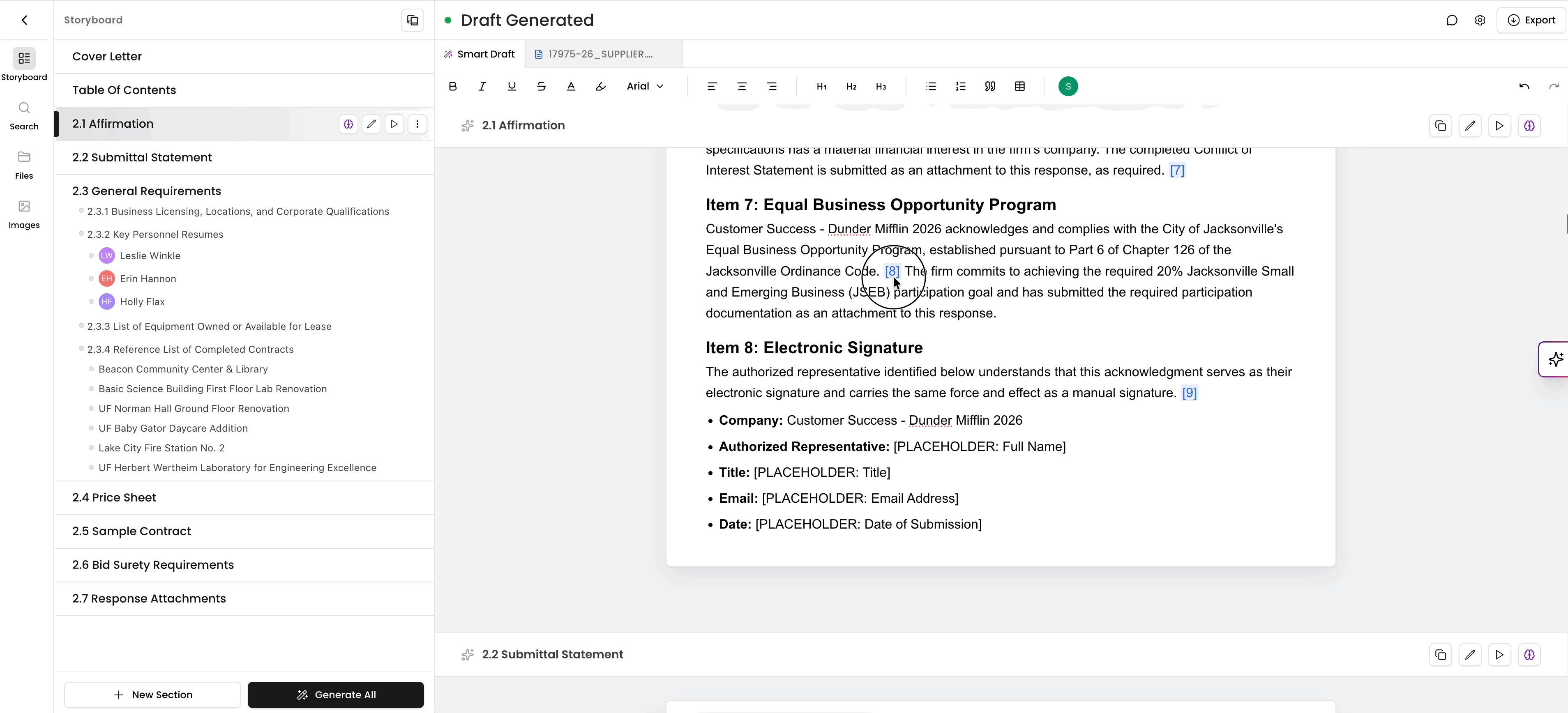Redo the last undone edit
The height and width of the screenshot is (713, 1568).
coord(1554,86)
